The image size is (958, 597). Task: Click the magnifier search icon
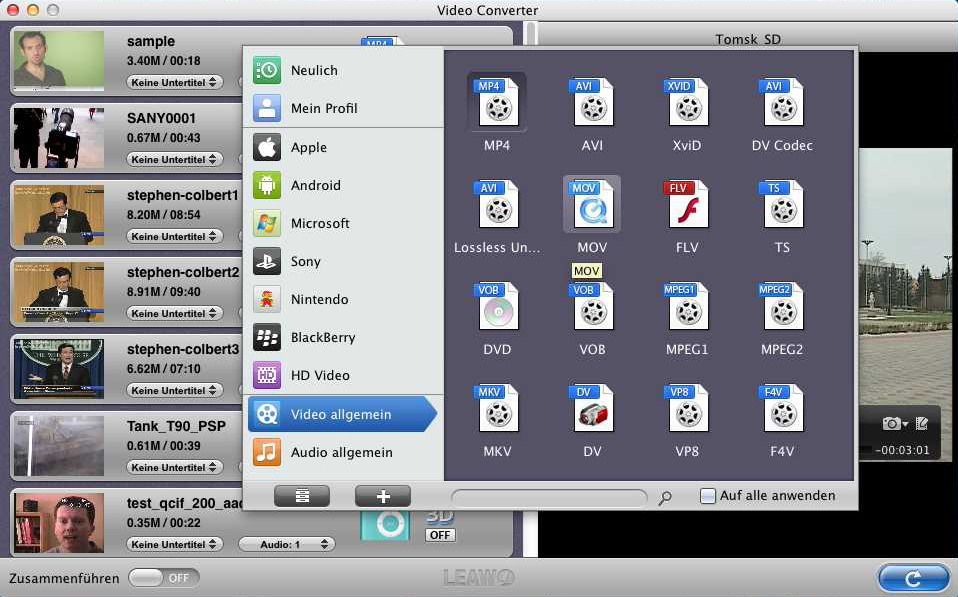pos(665,497)
